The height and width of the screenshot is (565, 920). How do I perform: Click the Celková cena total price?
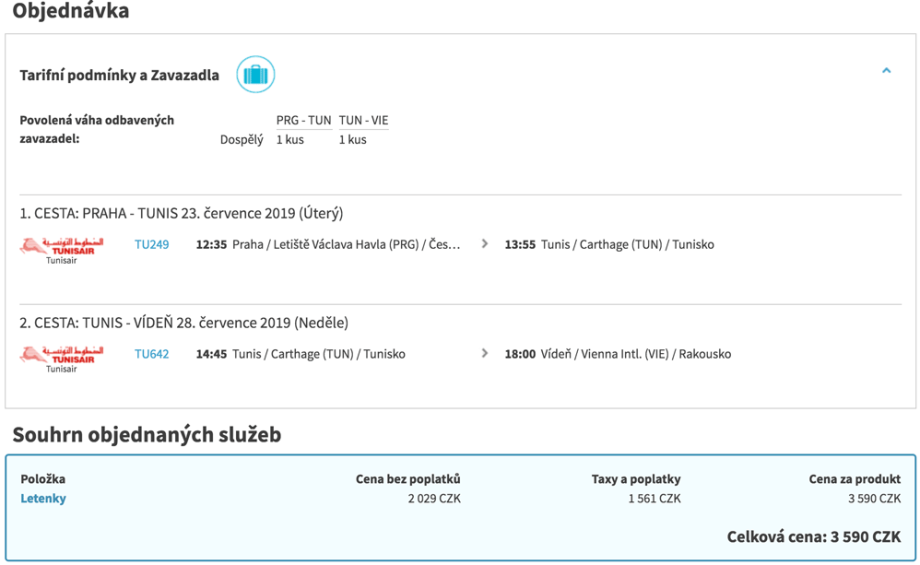point(813,537)
